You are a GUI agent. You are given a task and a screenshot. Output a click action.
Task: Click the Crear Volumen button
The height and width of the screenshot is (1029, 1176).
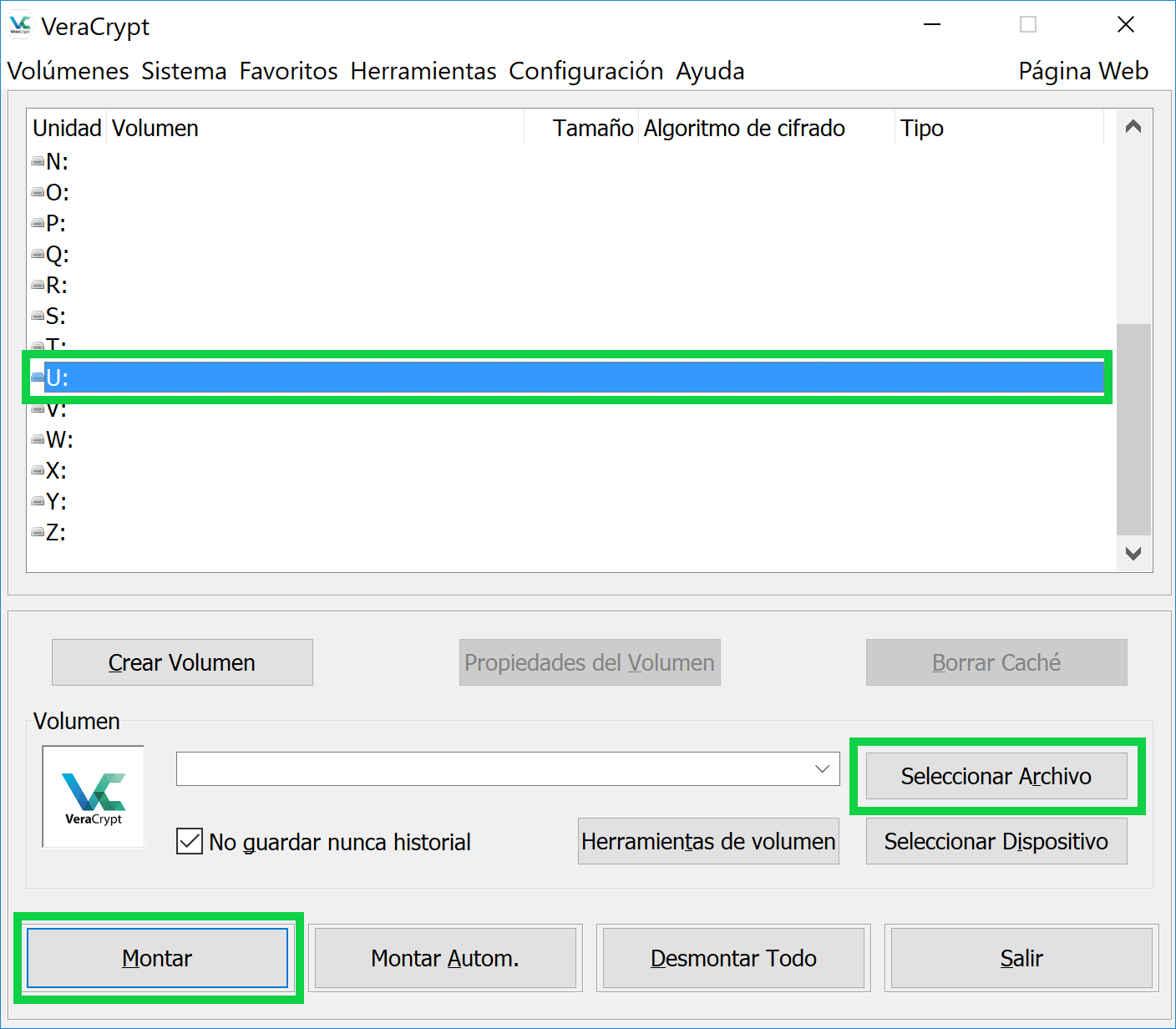(x=182, y=662)
